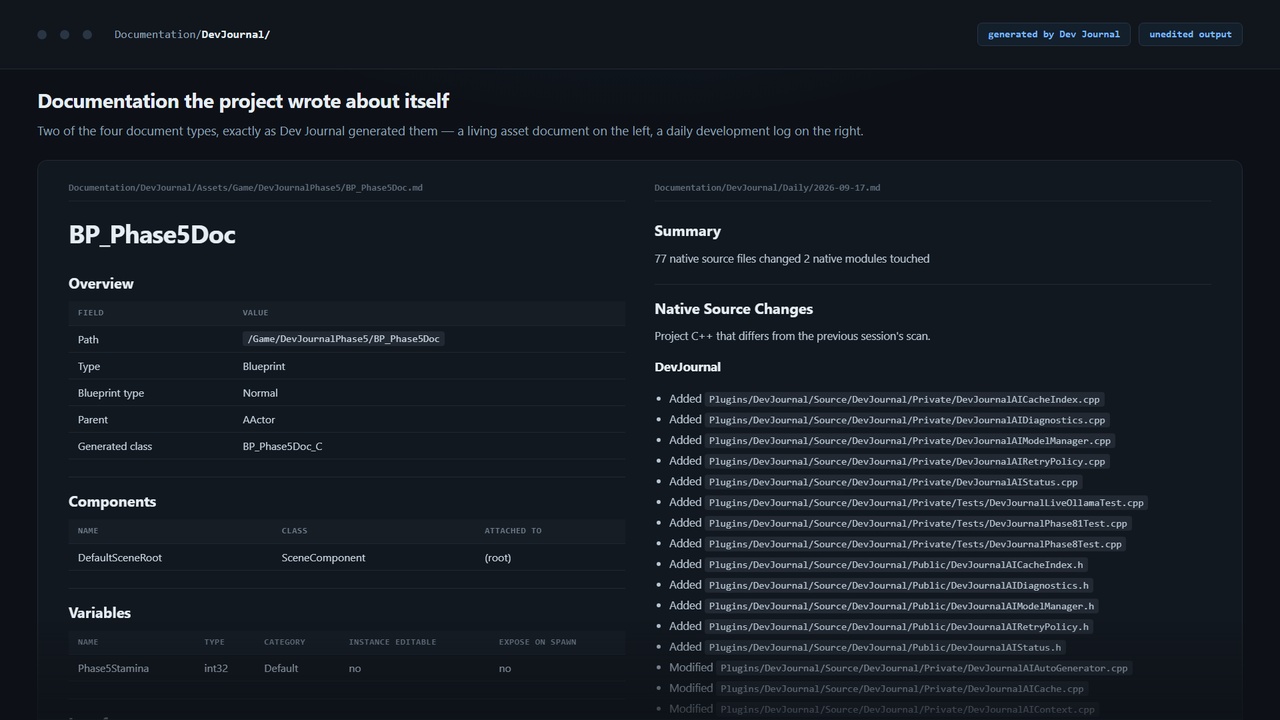Select the added DevJournalAIStatus.cpp path
Image resolution: width=1280 pixels, height=720 pixels.
[893, 482]
